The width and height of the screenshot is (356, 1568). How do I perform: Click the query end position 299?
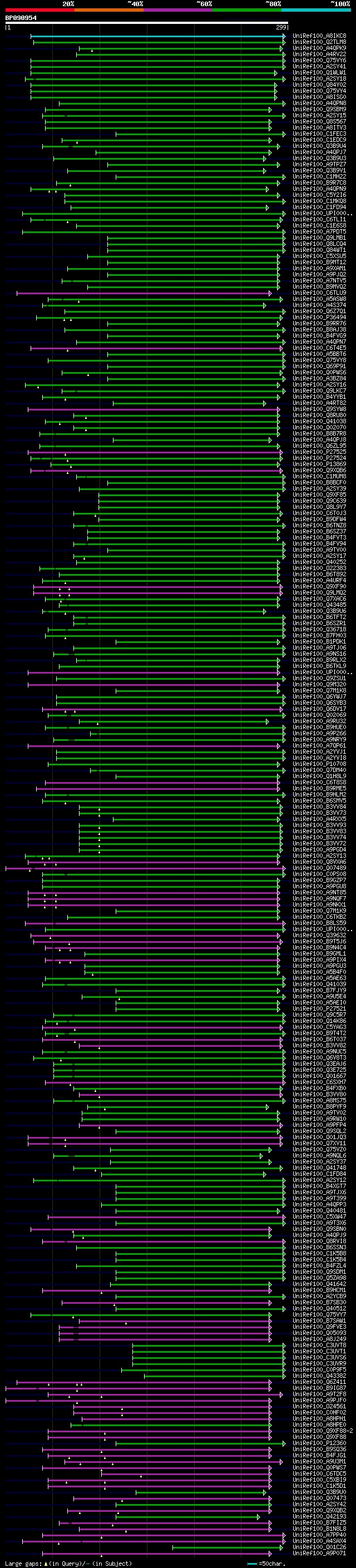click(x=281, y=27)
